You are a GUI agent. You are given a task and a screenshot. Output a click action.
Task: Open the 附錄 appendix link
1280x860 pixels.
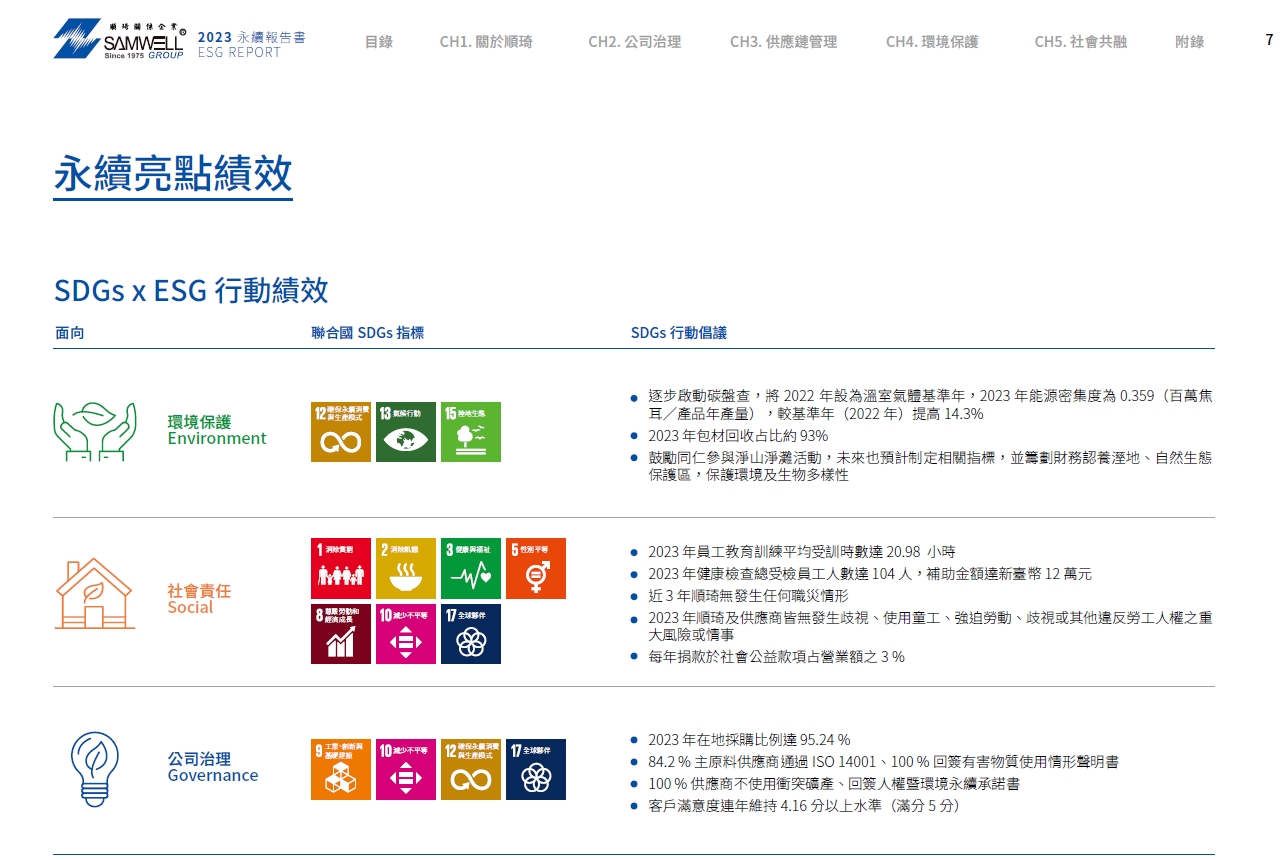pos(1190,41)
